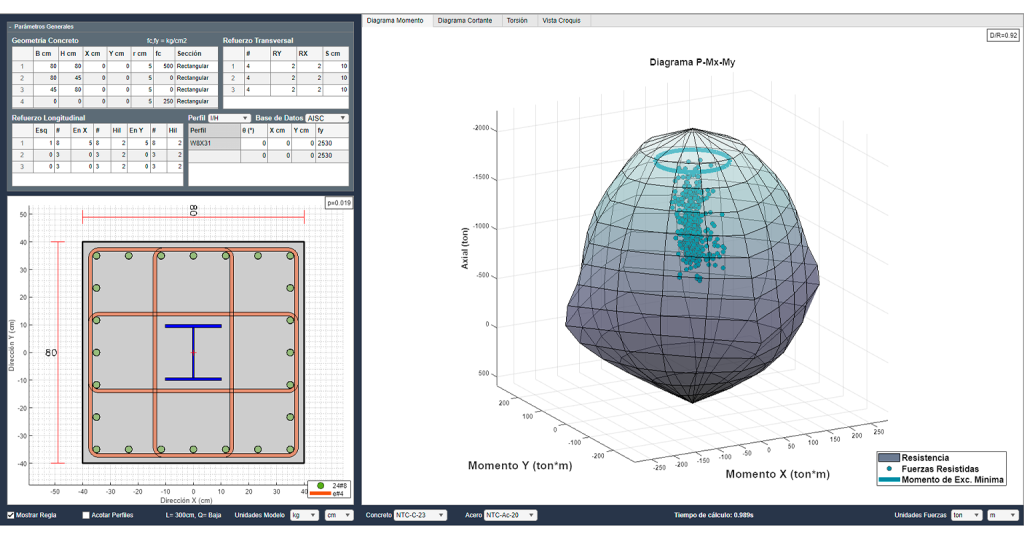Click the orange e#4 stirrup legend icon
The height and width of the screenshot is (539, 1024).
tap(320, 494)
